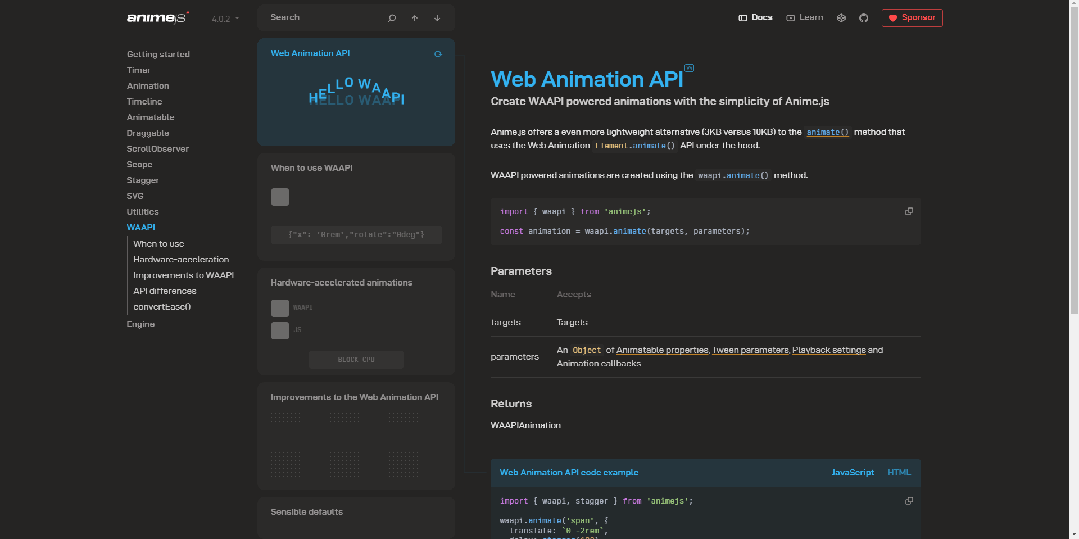This screenshot has width=1079, height=539.
Task: Open Hardware-acceleration sidebar subpage
Action: pyautogui.click(x=181, y=260)
